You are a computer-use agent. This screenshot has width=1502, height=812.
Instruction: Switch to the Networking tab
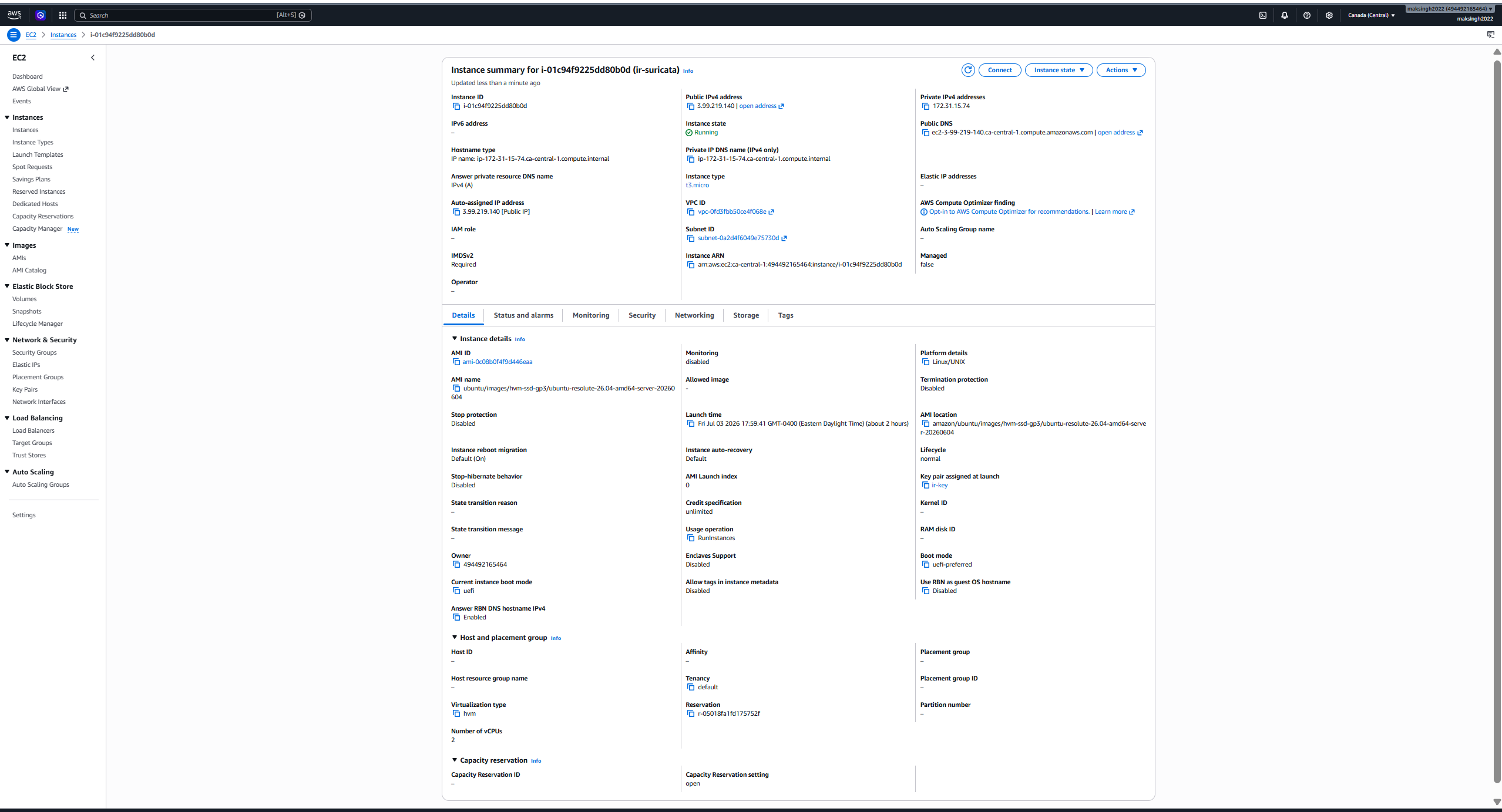click(x=694, y=315)
